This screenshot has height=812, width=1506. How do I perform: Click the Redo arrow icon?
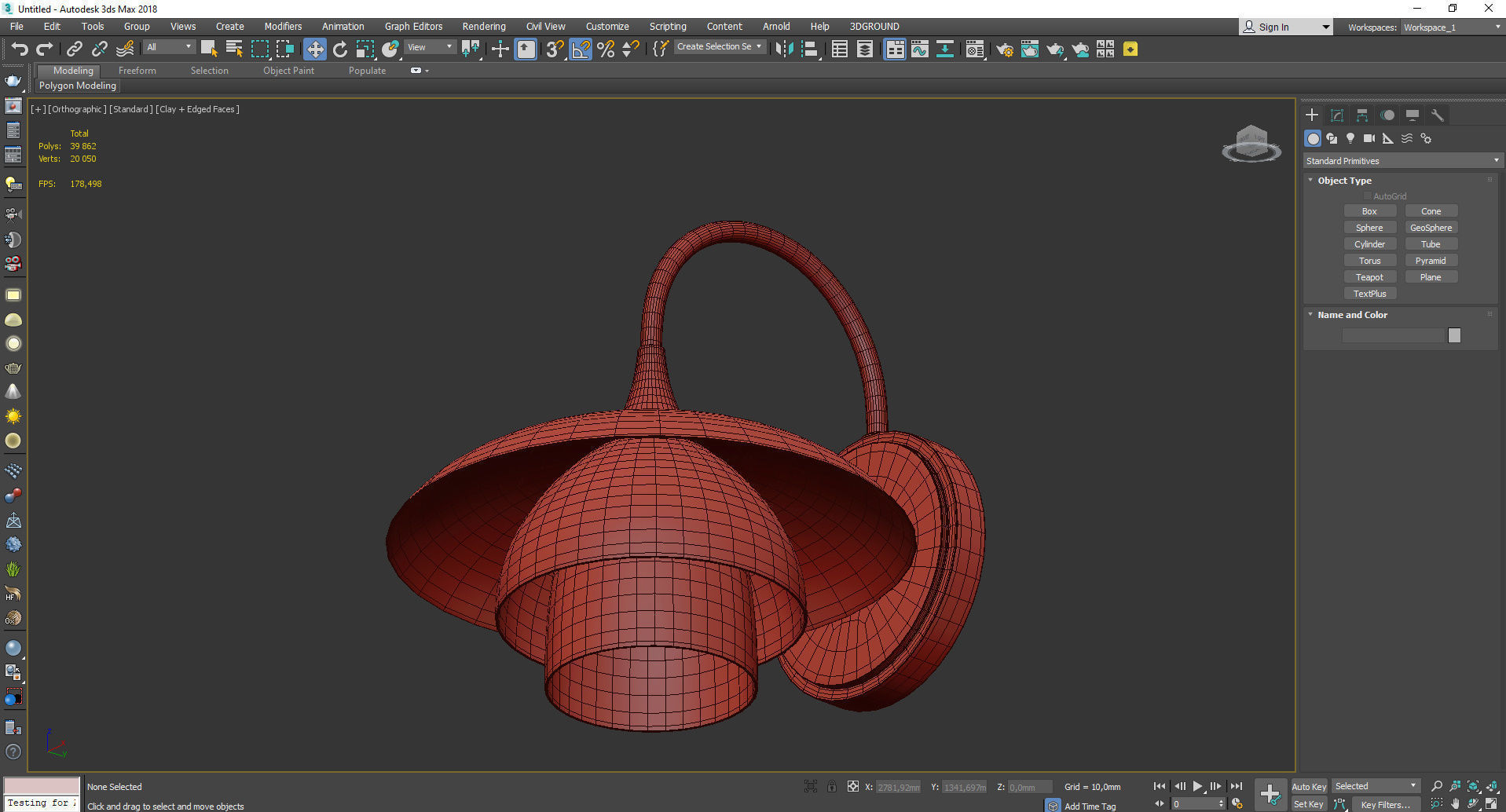tap(45, 49)
